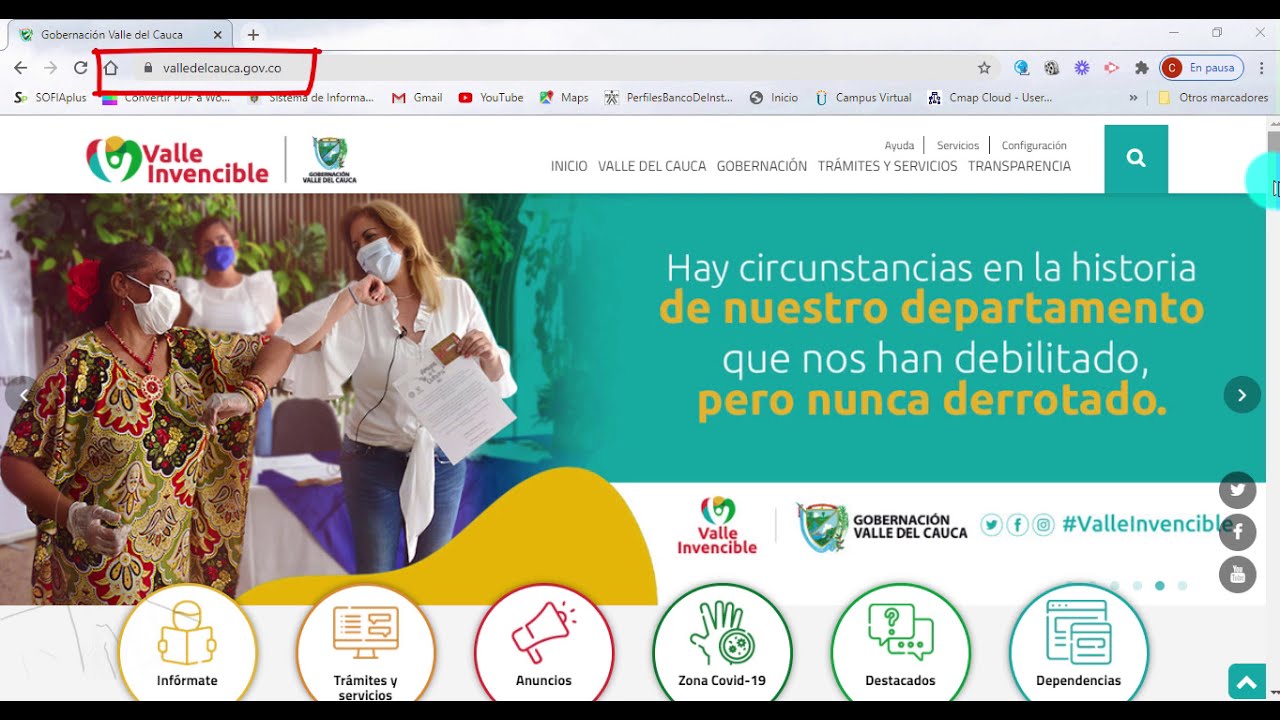This screenshot has height=720, width=1280.
Task: Open the Inicio bookmark with globe icon
Action: [774, 98]
